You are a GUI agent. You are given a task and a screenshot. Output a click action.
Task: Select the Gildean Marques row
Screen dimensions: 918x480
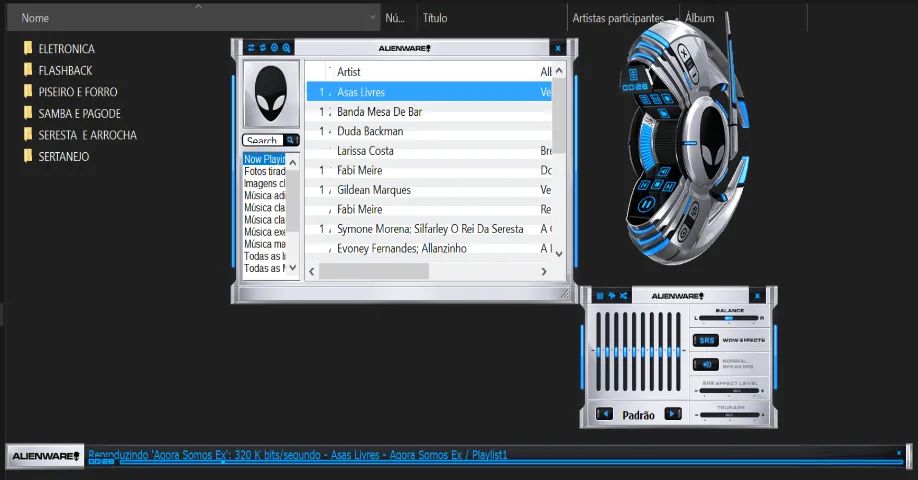click(429, 190)
